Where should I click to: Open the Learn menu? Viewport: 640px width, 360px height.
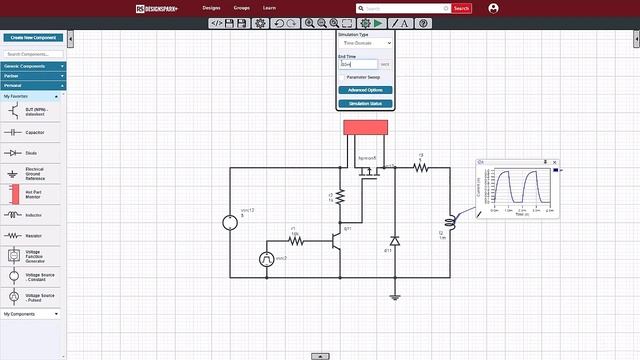[x=269, y=8]
